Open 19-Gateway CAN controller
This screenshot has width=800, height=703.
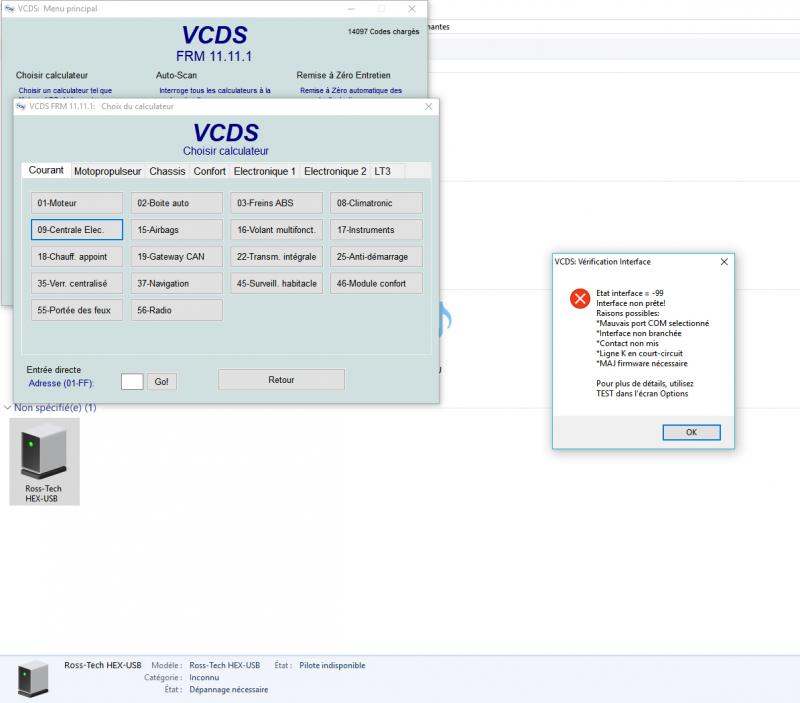(177, 257)
